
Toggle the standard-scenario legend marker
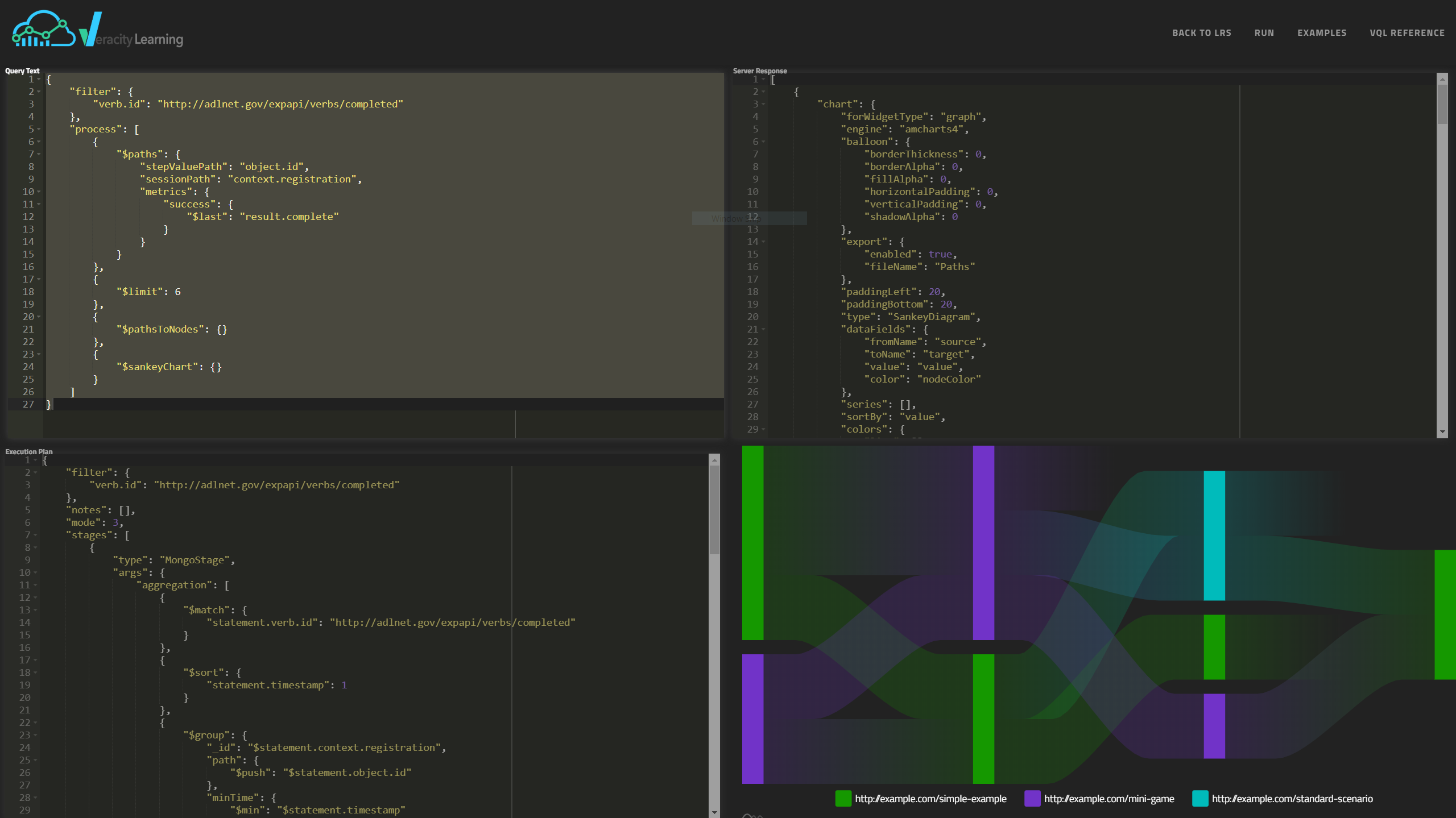pos(1199,798)
